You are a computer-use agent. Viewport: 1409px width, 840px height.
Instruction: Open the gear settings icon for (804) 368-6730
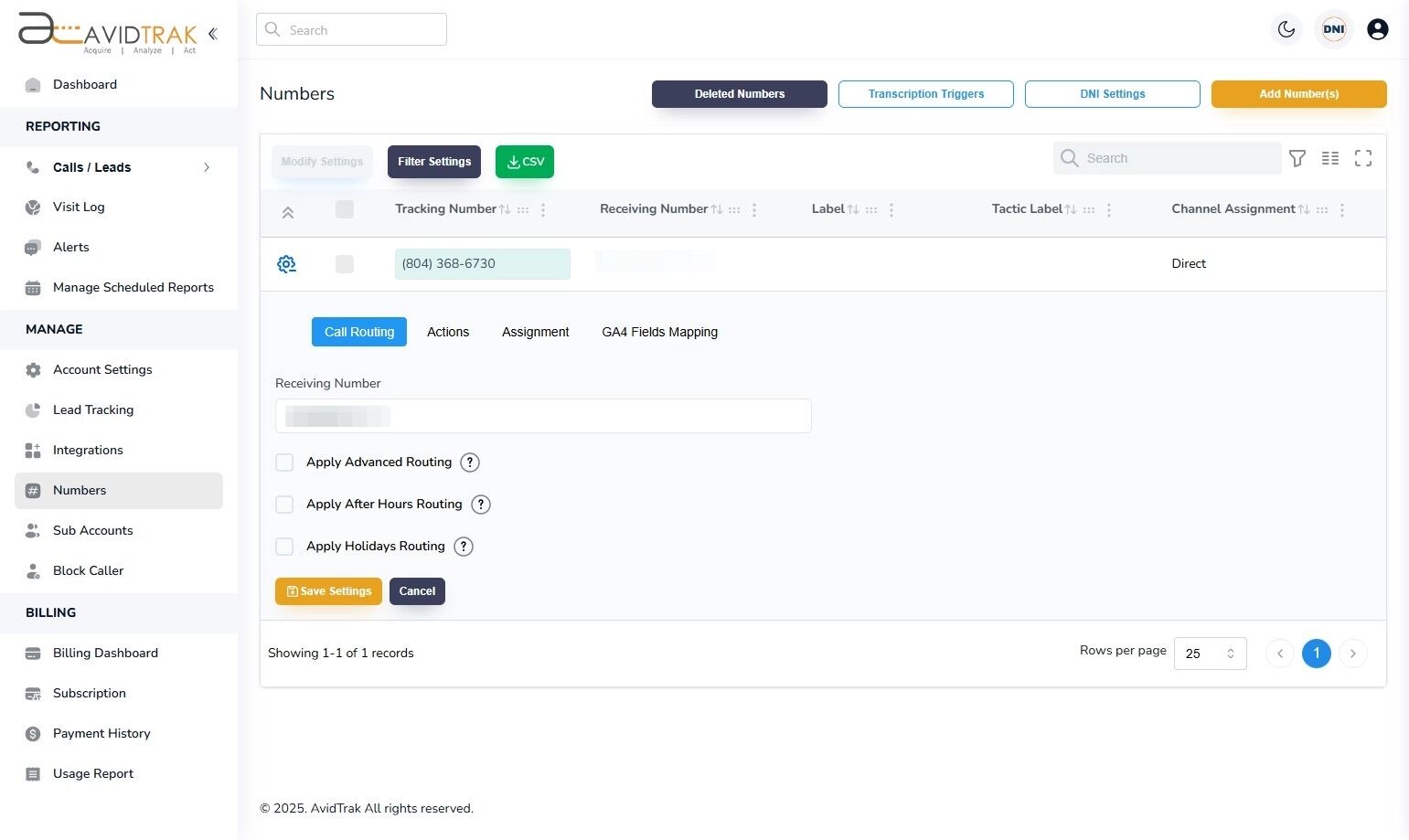(x=286, y=264)
